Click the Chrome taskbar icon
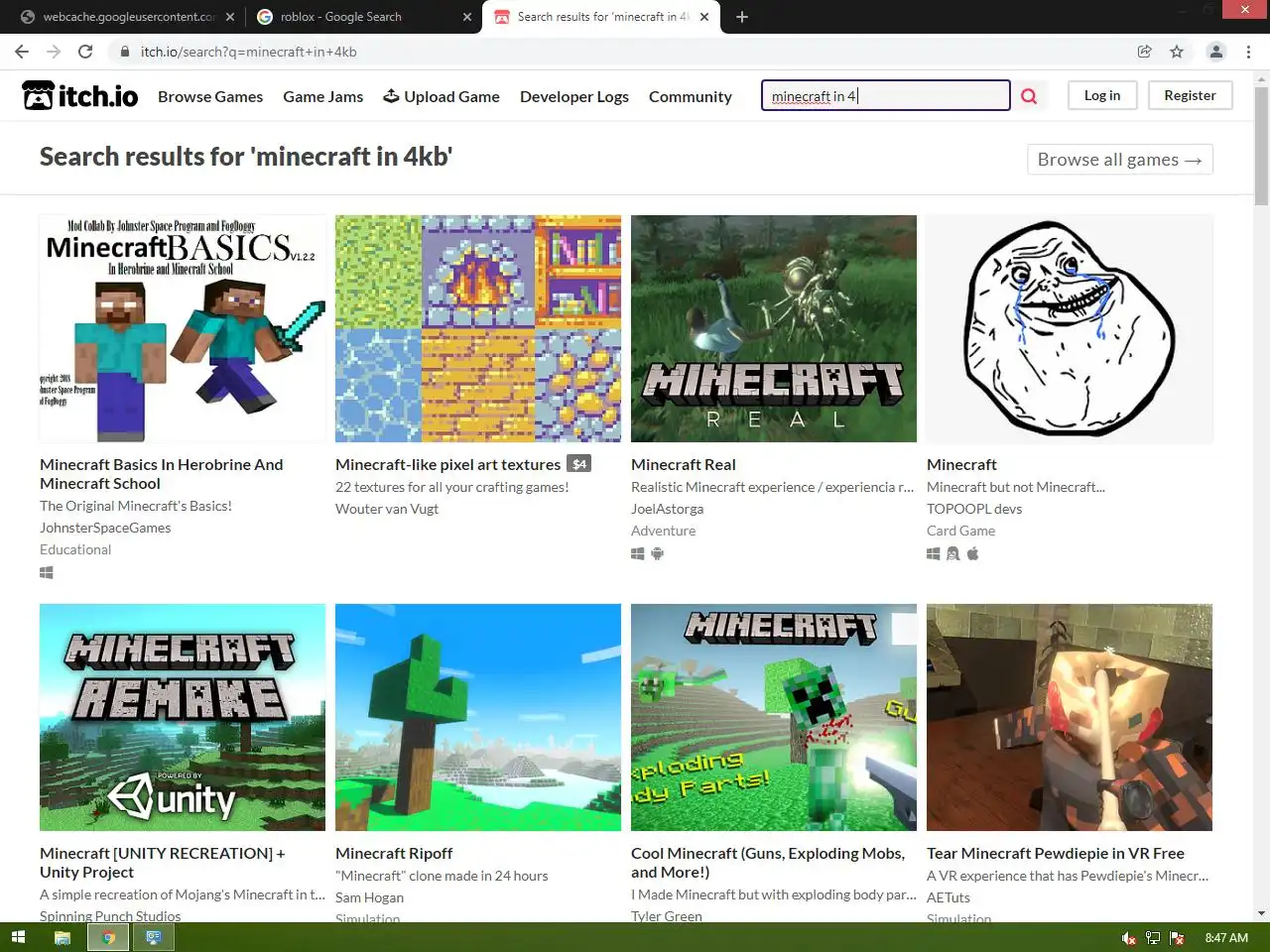 pos(108,937)
